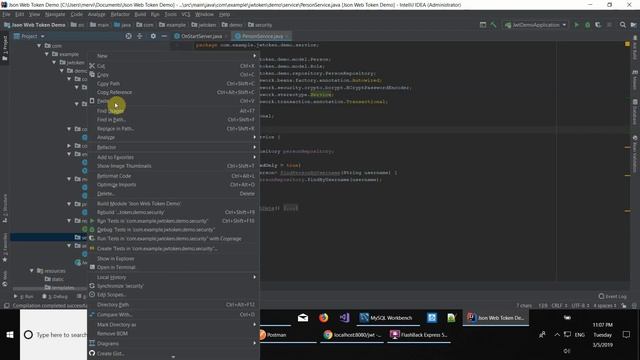This screenshot has height=360, width=640.
Task: Open the Mail app in taskbar
Action: point(303,318)
